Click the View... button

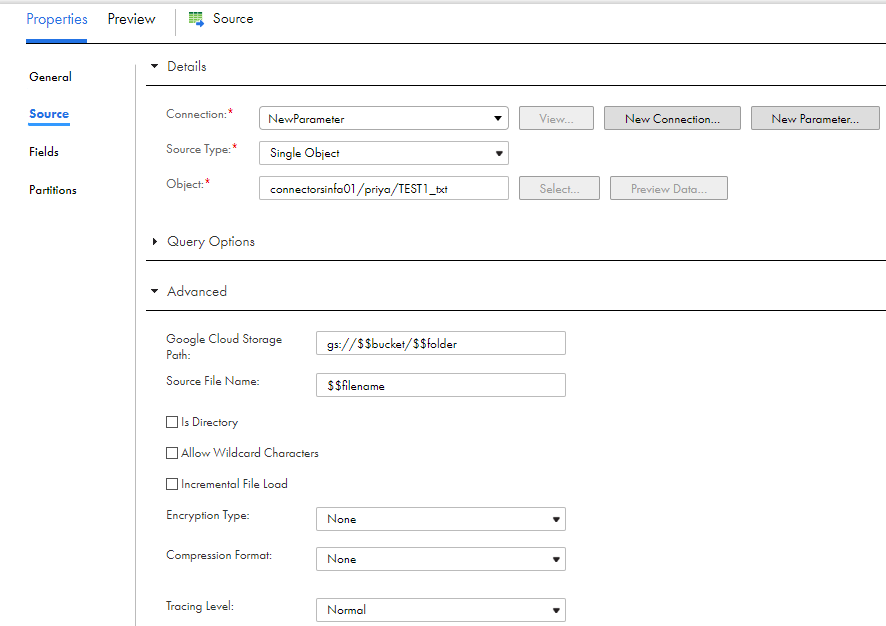(x=557, y=119)
